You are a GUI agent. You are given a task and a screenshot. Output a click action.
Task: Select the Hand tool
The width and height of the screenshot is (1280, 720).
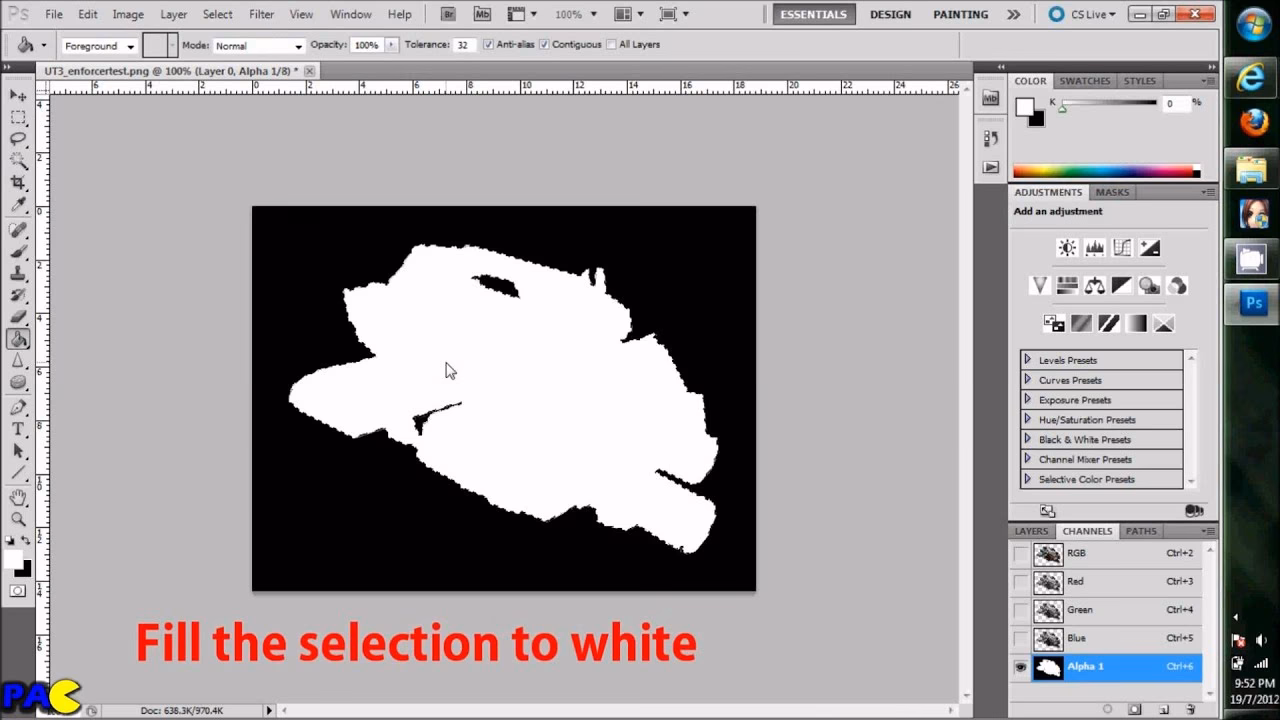pos(18,497)
